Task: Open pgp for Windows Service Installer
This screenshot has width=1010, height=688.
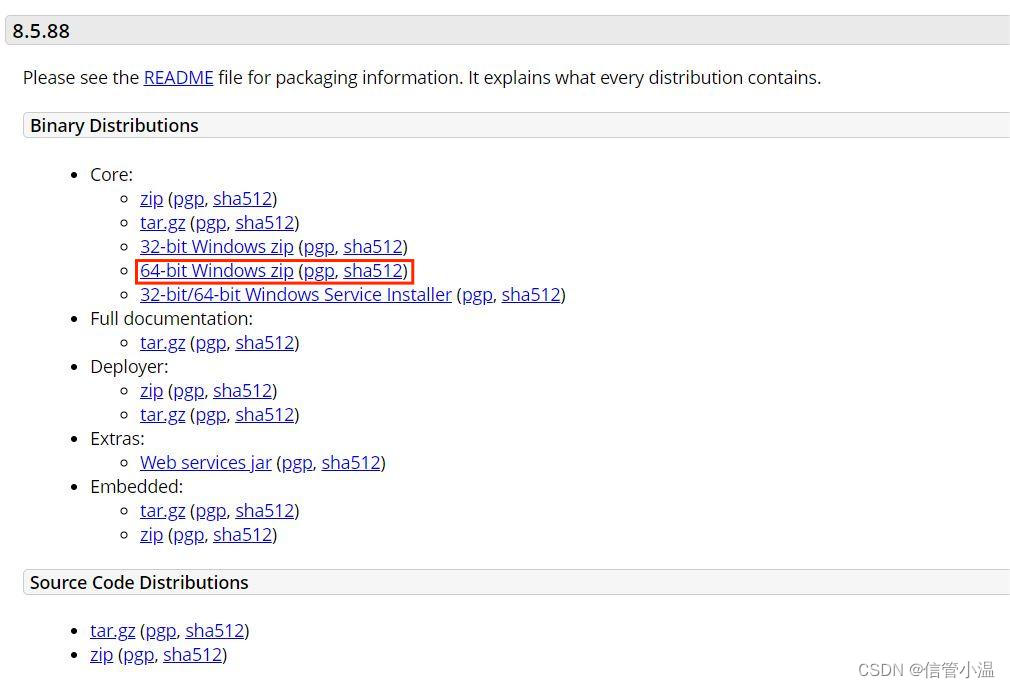Action: tap(477, 295)
